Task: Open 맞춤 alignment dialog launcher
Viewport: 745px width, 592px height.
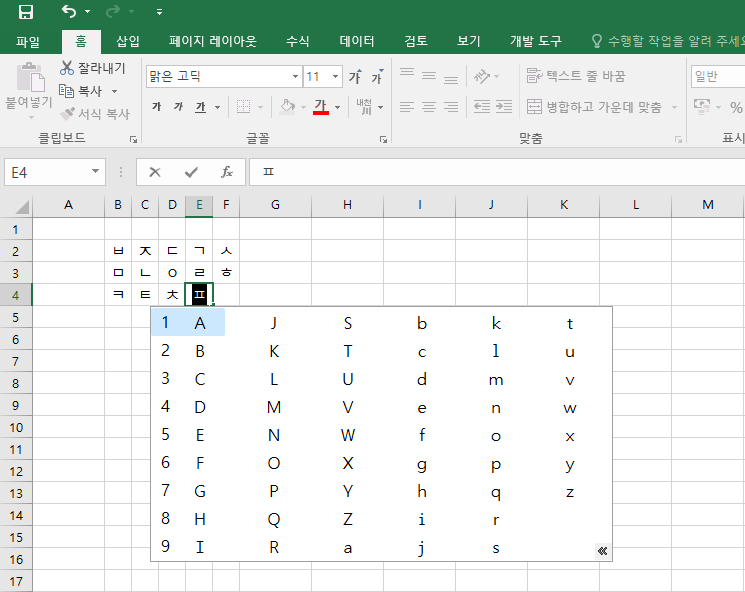Action: click(x=678, y=139)
